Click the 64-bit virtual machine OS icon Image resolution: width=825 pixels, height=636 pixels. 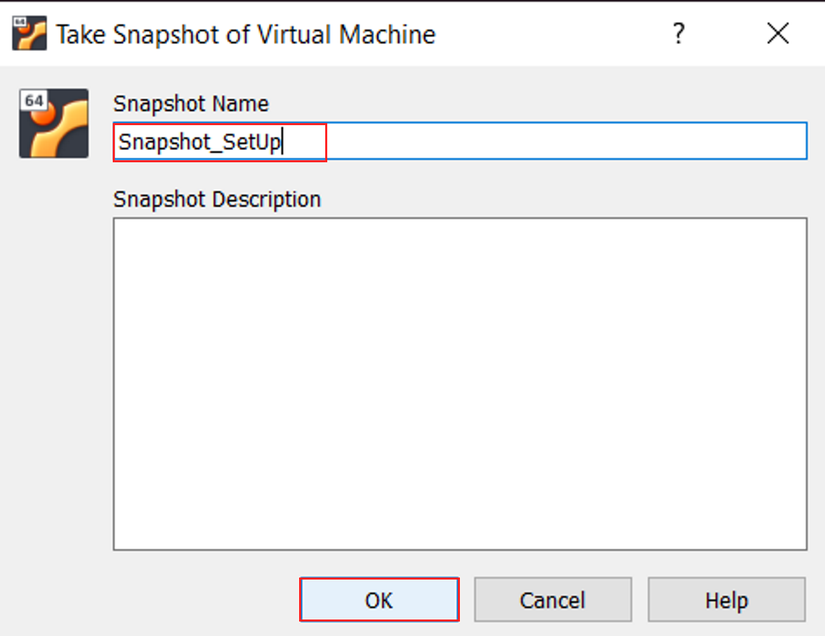(x=54, y=123)
